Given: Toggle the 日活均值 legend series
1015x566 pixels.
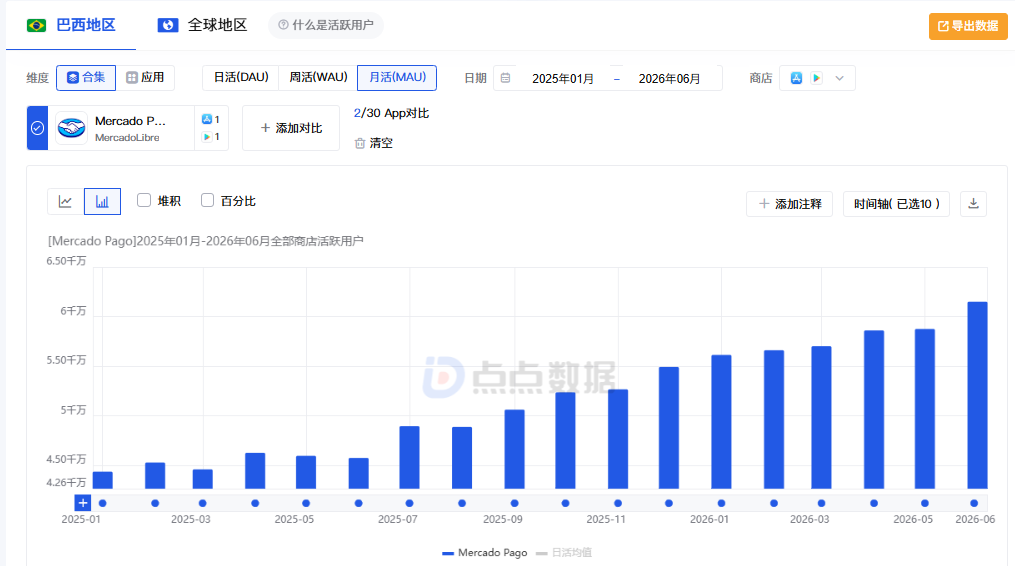Looking at the screenshot, I should (564, 552).
